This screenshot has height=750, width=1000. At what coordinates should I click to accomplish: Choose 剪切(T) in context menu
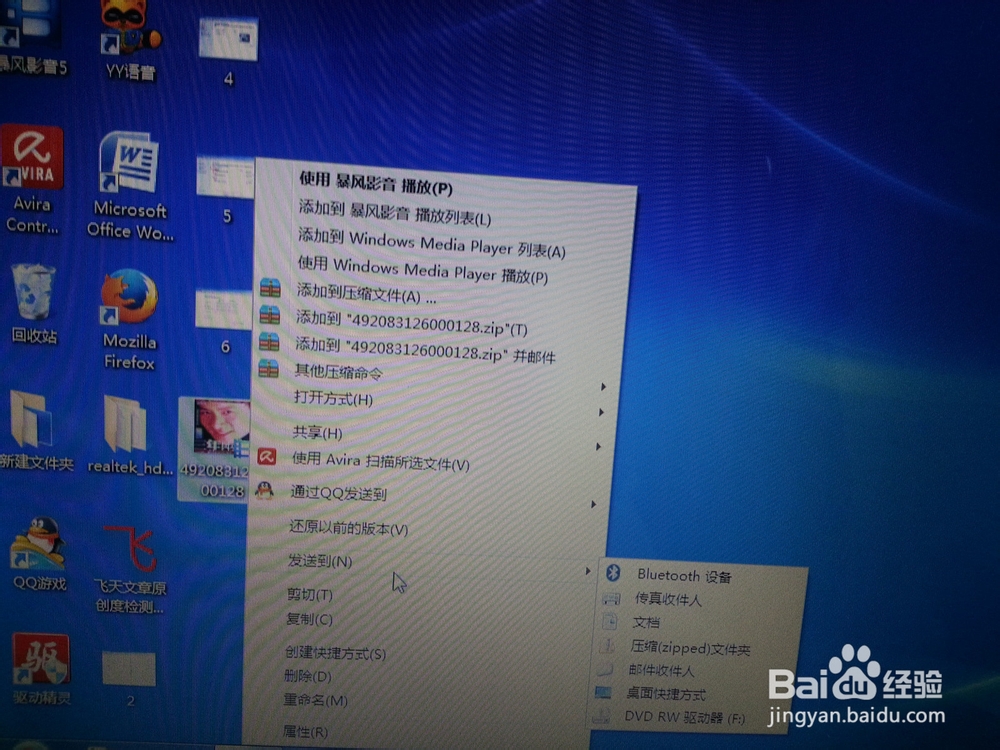pos(309,594)
